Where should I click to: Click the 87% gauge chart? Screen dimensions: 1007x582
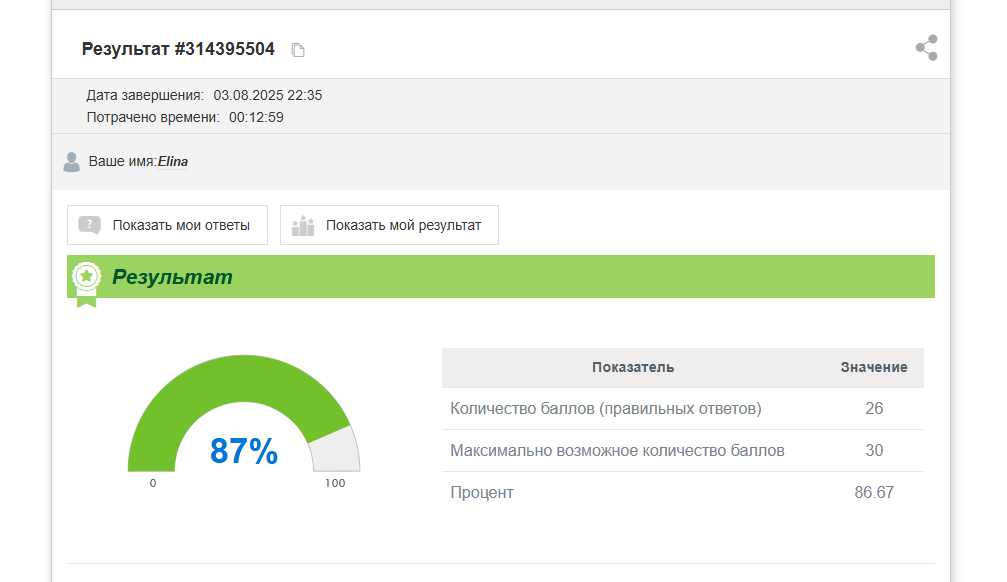pyautogui.click(x=244, y=414)
